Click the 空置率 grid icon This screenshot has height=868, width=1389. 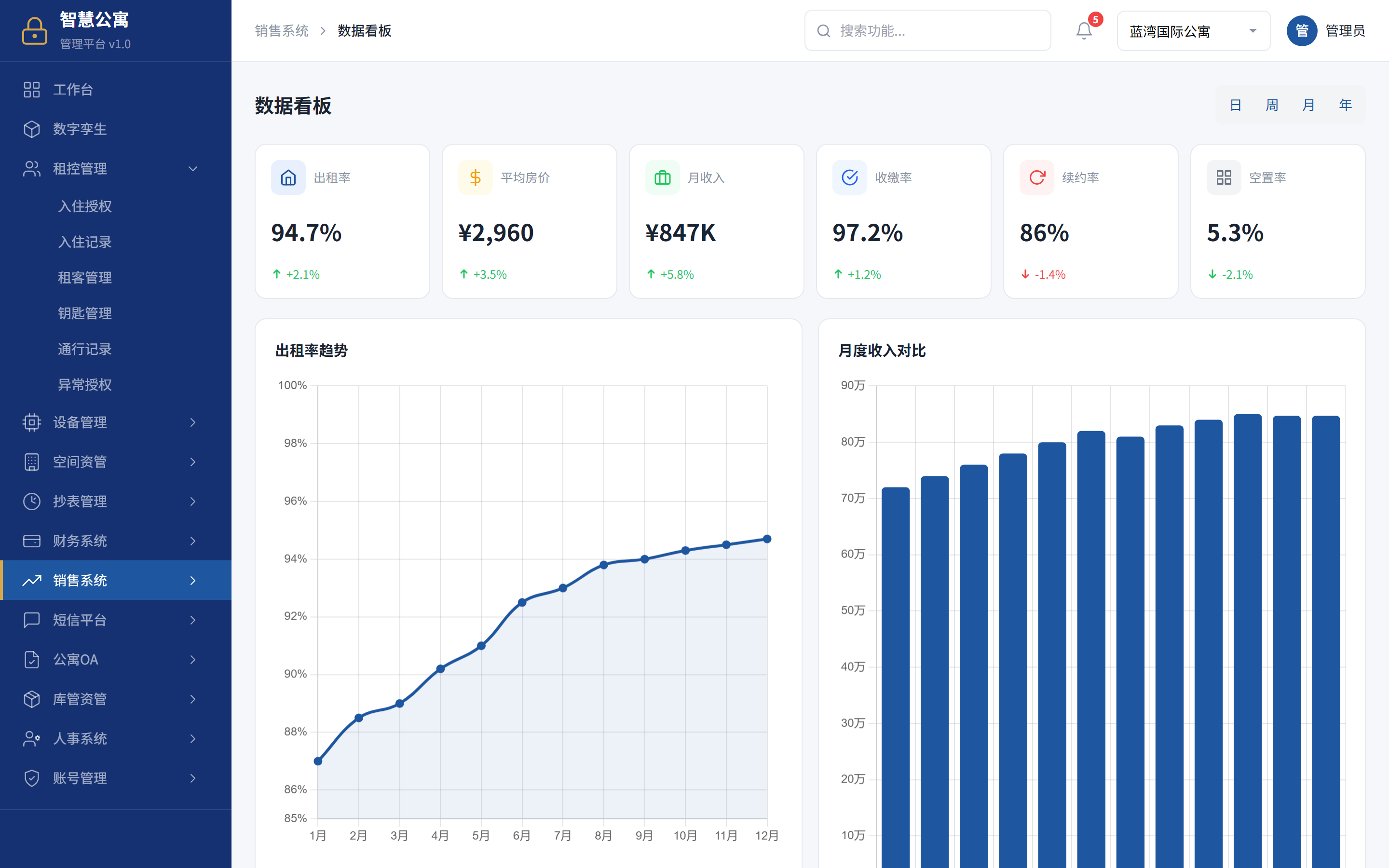pos(1224,177)
